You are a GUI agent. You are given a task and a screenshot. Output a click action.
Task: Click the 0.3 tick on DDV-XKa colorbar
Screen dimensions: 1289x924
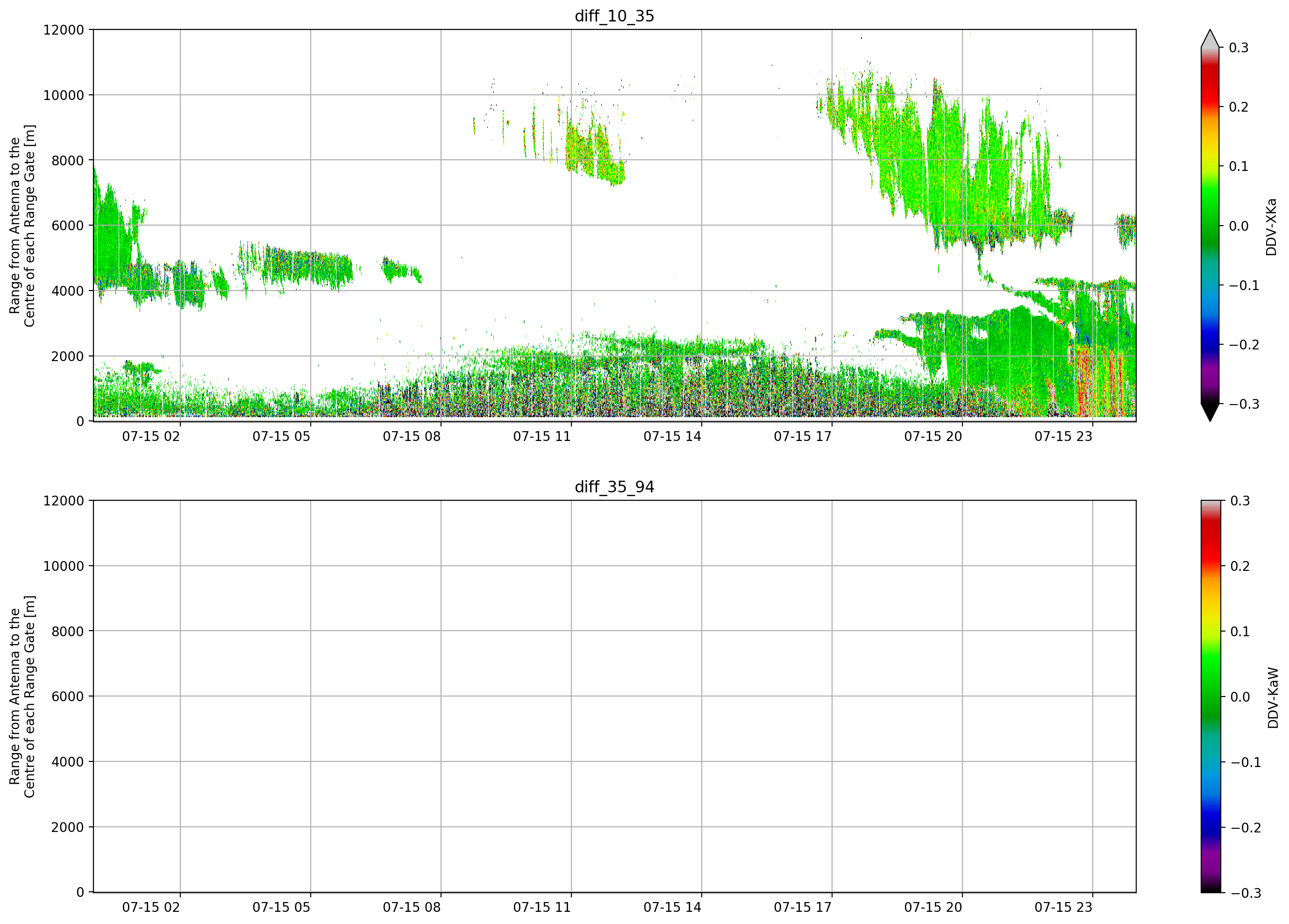[x=1239, y=48]
